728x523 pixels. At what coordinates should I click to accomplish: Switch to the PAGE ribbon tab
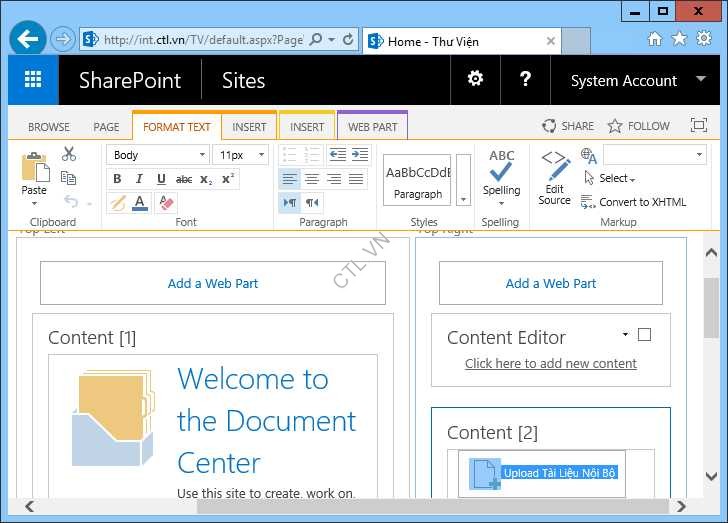[x=106, y=127]
